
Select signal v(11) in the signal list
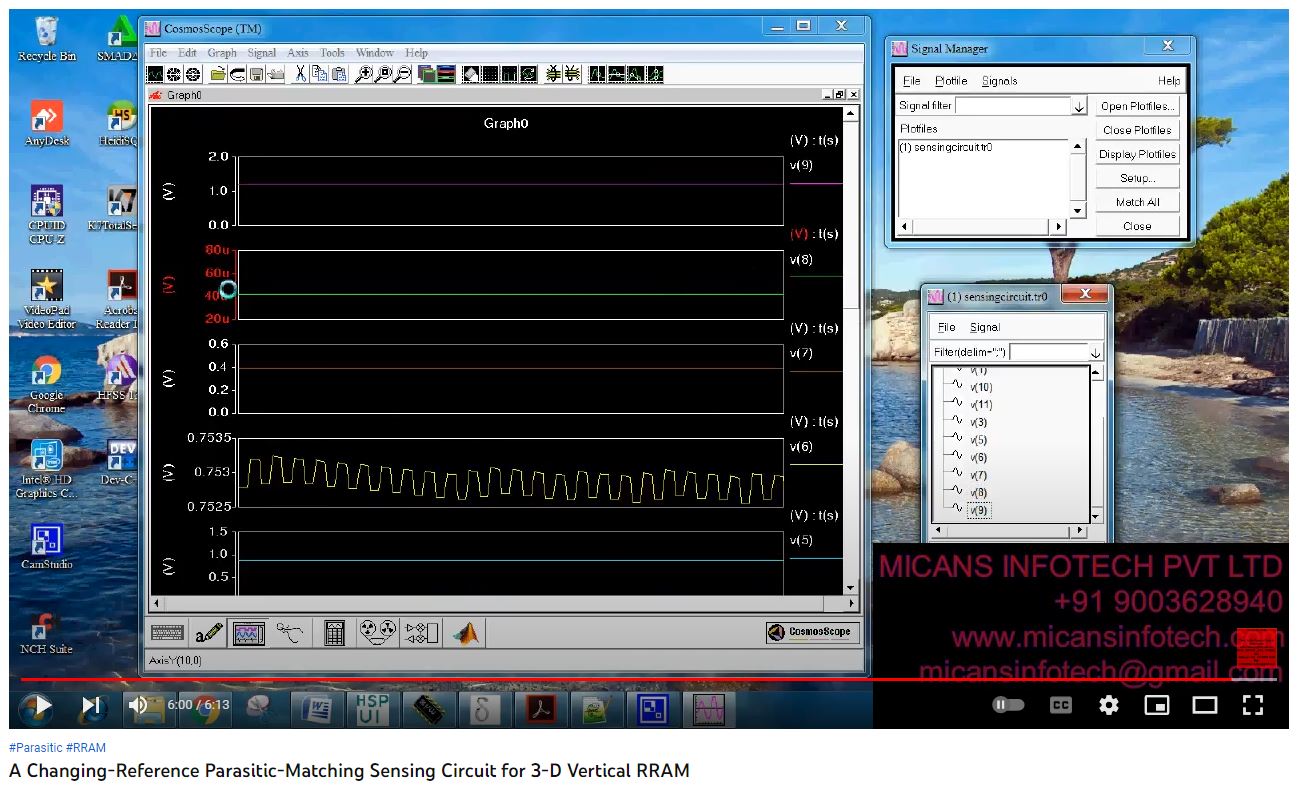click(981, 405)
